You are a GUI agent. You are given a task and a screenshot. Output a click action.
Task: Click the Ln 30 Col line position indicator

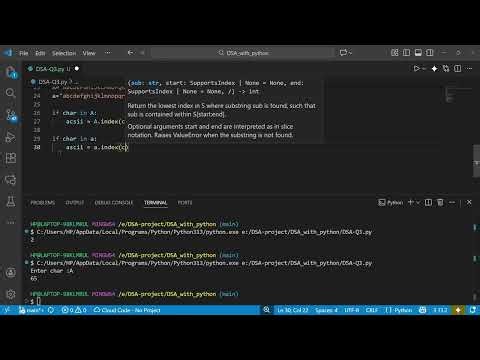click(x=293, y=310)
